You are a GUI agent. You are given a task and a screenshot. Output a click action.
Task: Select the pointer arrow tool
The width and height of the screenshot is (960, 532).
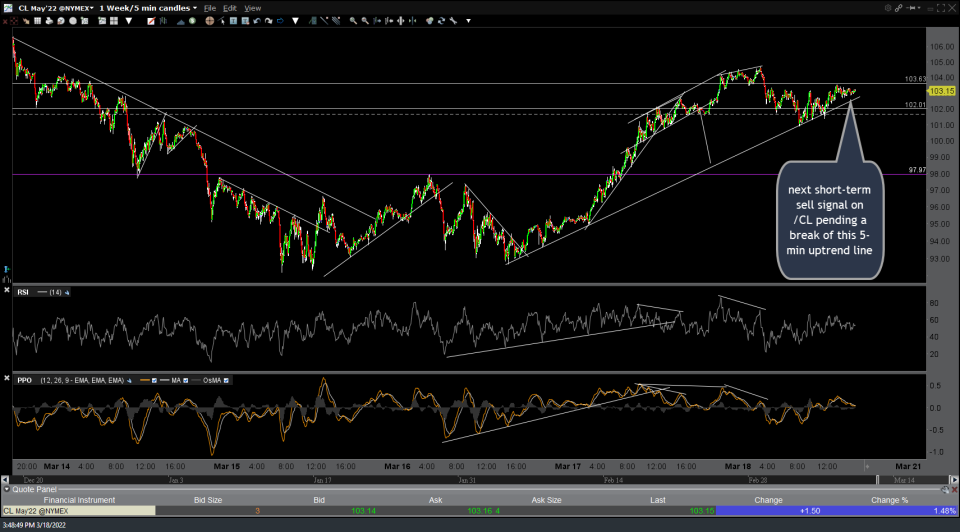coord(221,21)
